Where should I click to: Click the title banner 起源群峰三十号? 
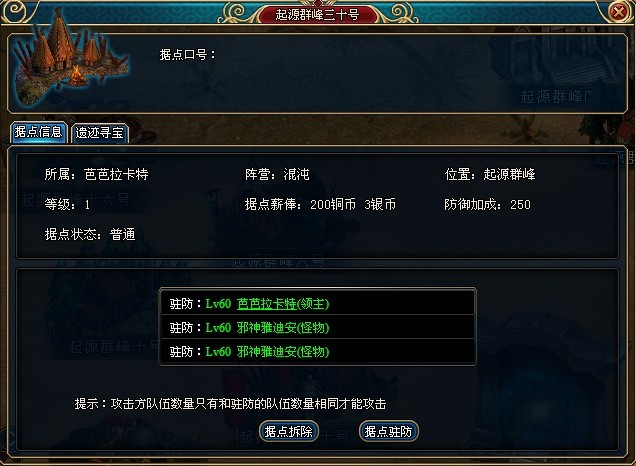click(x=318, y=15)
